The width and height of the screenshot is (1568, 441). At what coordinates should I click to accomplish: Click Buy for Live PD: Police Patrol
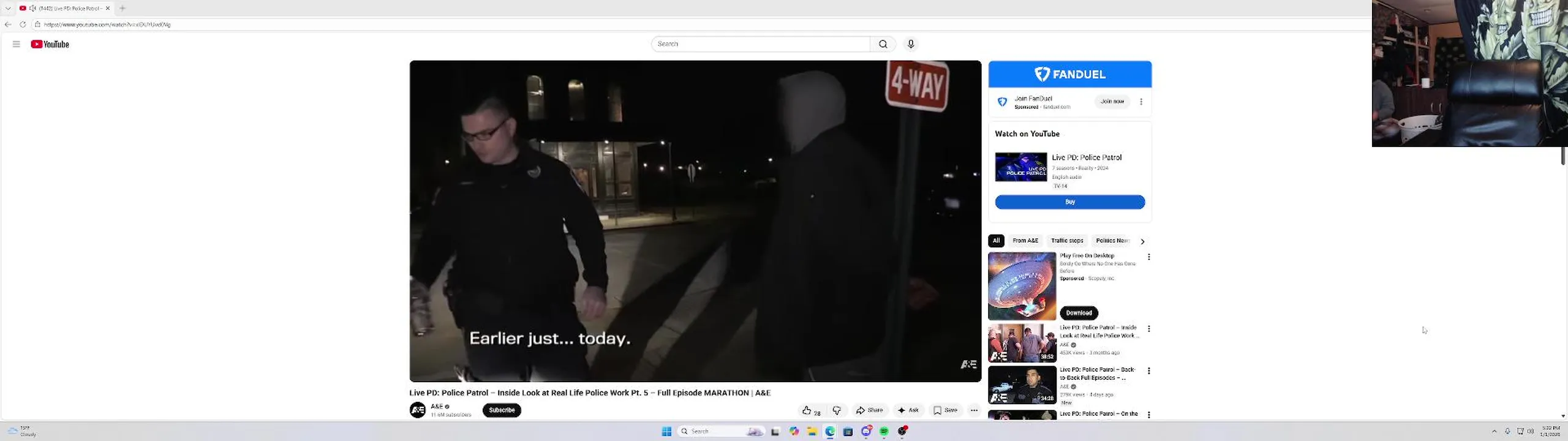coord(1069,202)
